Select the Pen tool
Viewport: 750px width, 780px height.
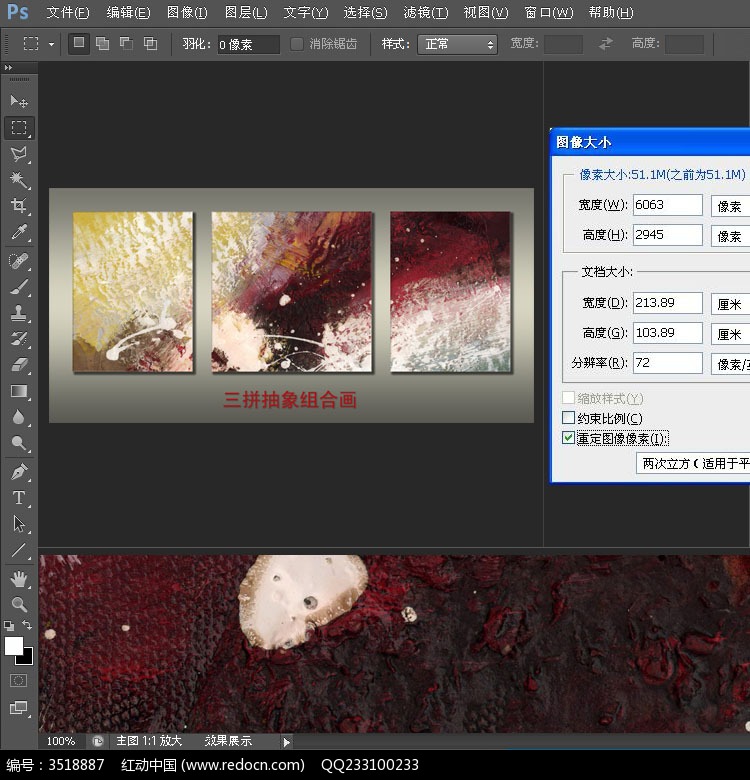tap(19, 471)
